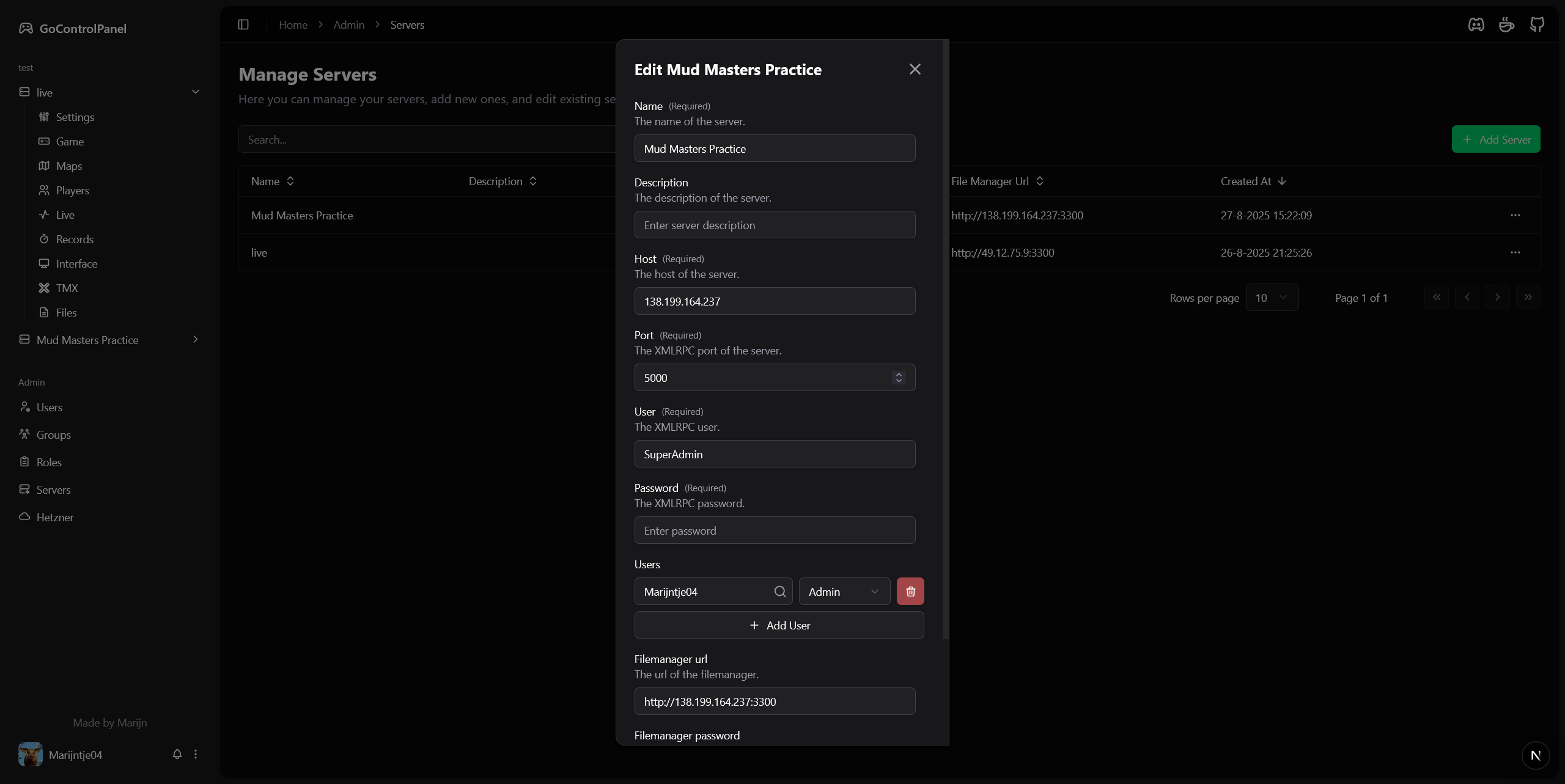Click Admin breadcrumb link

coord(348,24)
